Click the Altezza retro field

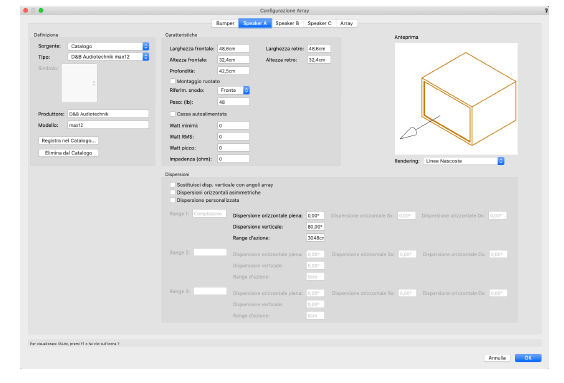coord(319,60)
